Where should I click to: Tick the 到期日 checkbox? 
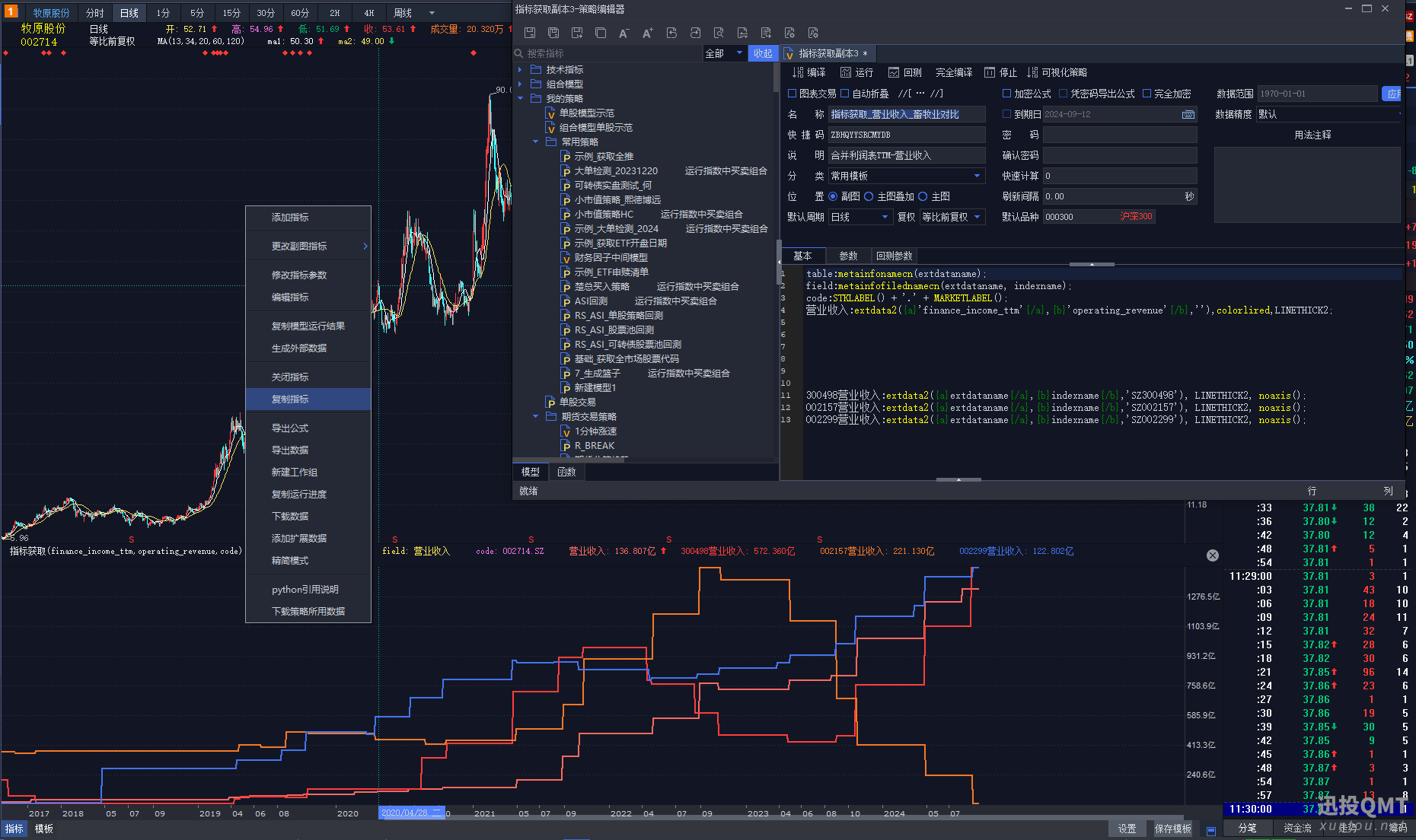1006,114
